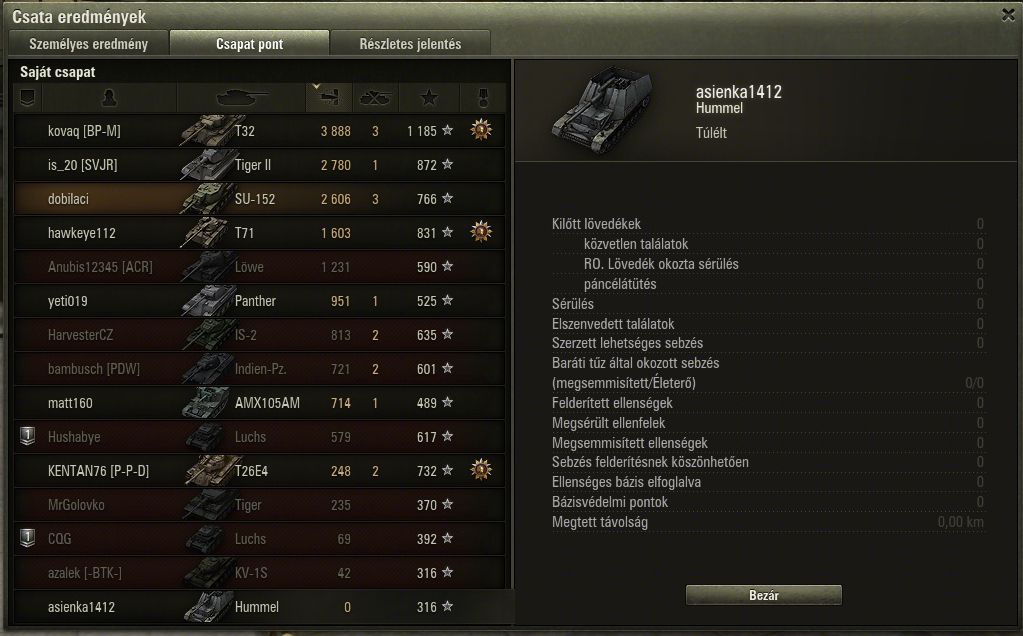1023x636 pixels.
Task: Click the Bezár button
Action: click(x=763, y=595)
